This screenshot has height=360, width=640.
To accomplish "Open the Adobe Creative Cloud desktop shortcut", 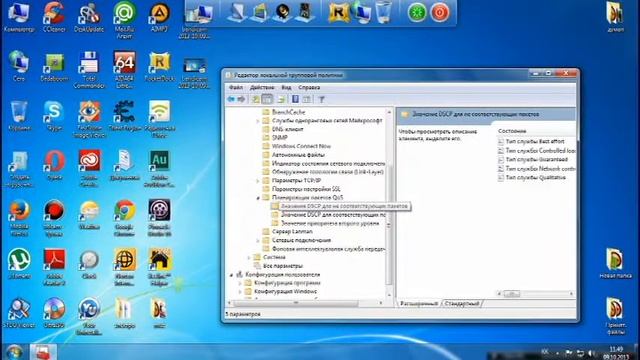I will [x=89, y=168].
